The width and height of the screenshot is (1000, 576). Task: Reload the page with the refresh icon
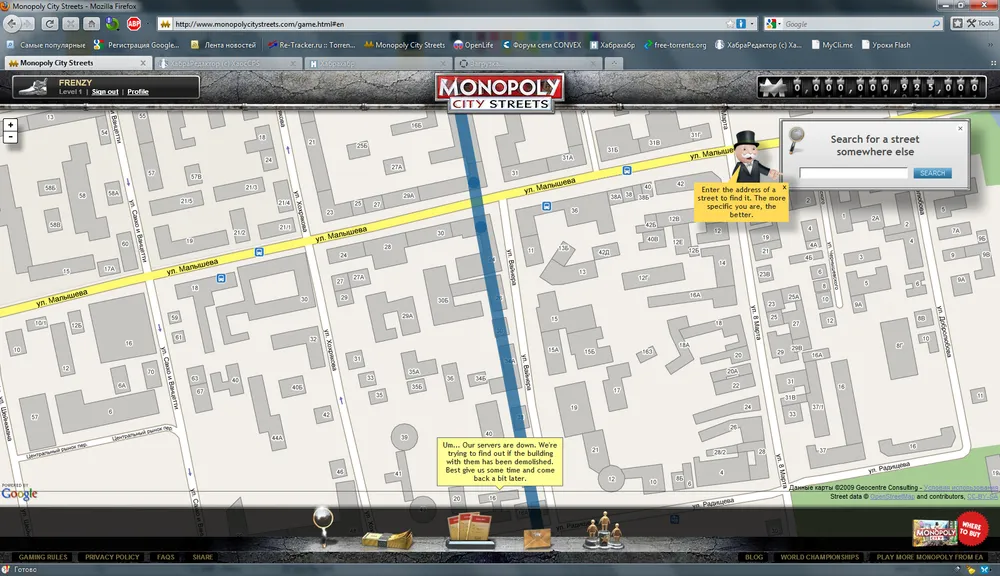[x=50, y=24]
